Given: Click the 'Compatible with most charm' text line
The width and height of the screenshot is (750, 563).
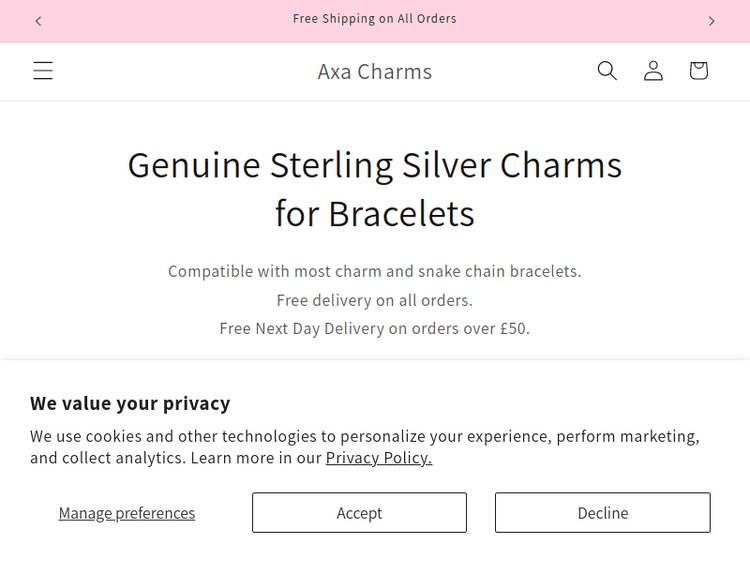Looking at the screenshot, I should coord(375,271).
